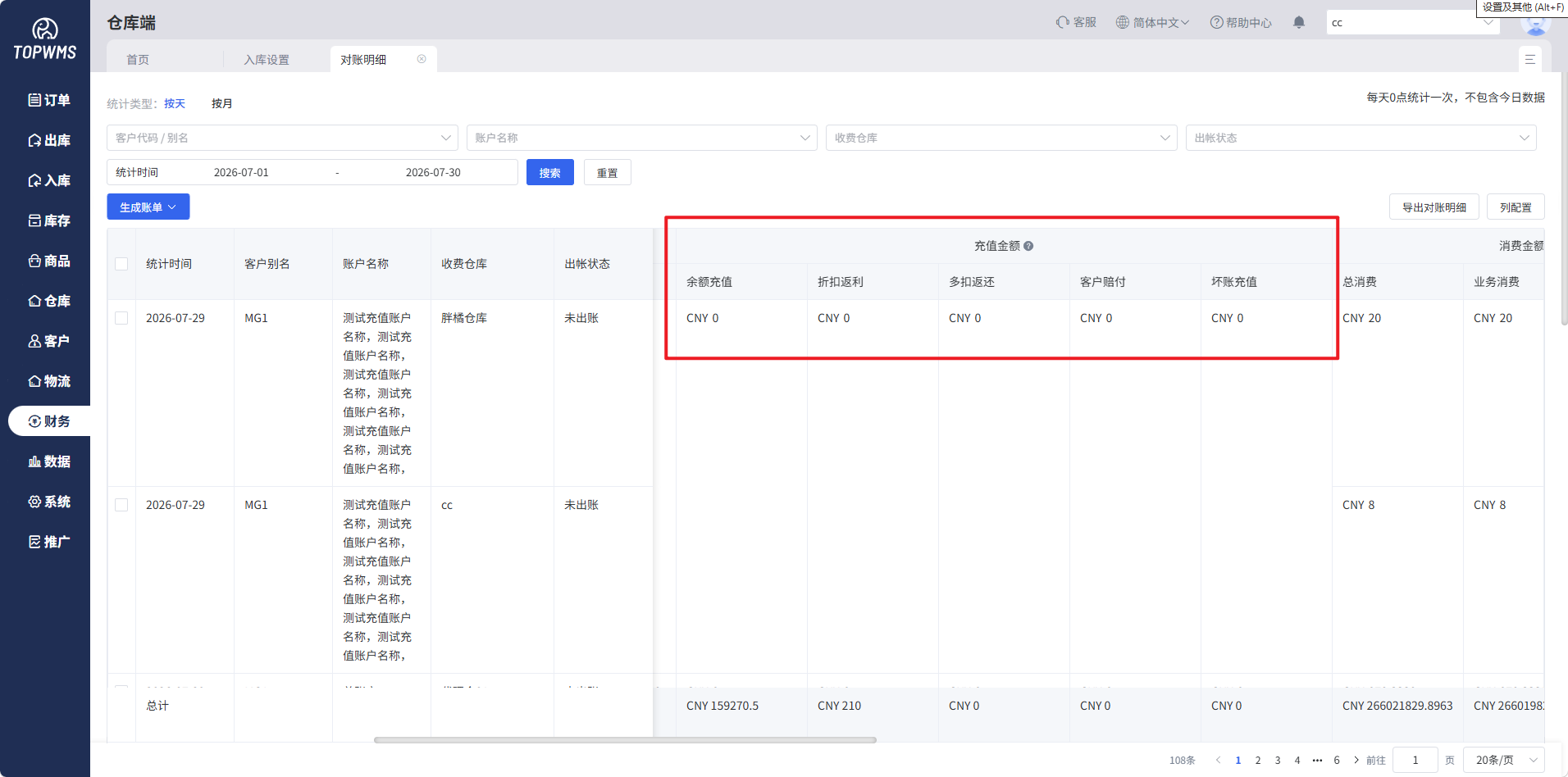Click total value CNY 159270.5
Viewport: 1568px width, 777px height.
[x=722, y=706]
